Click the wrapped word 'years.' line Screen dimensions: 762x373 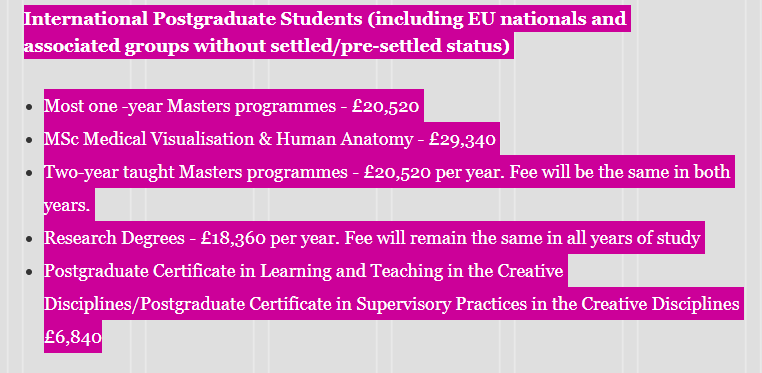(67, 205)
